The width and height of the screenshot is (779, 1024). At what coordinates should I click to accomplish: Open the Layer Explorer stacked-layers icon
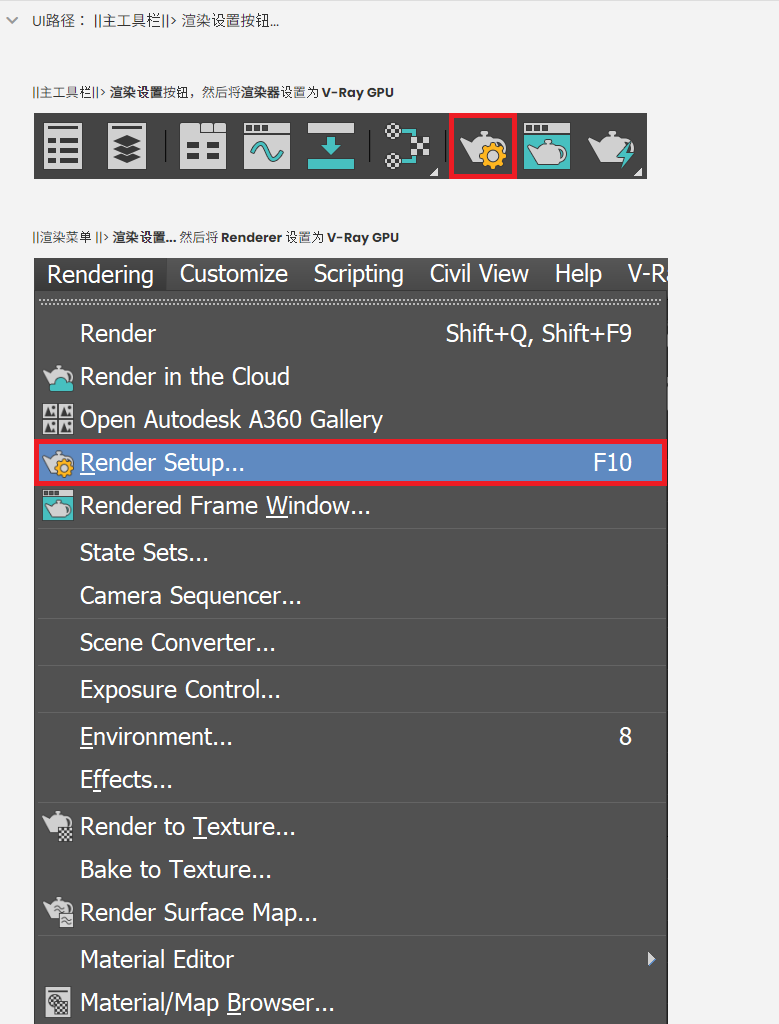(x=127, y=146)
